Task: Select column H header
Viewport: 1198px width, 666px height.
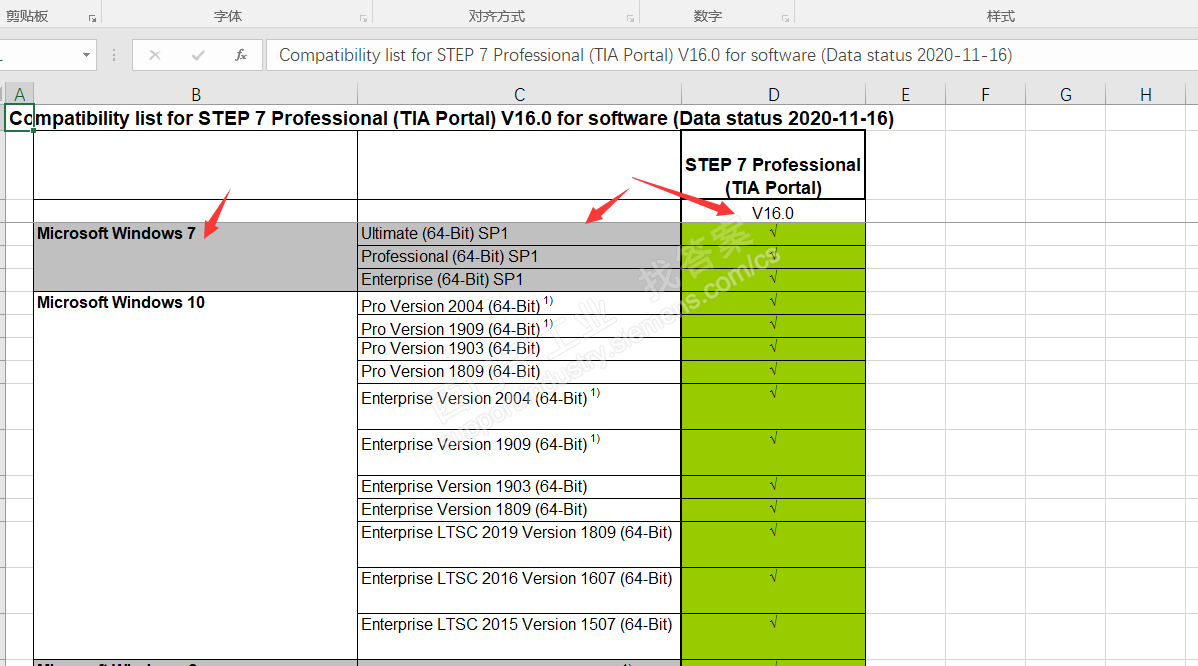Action: tap(1146, 94)
